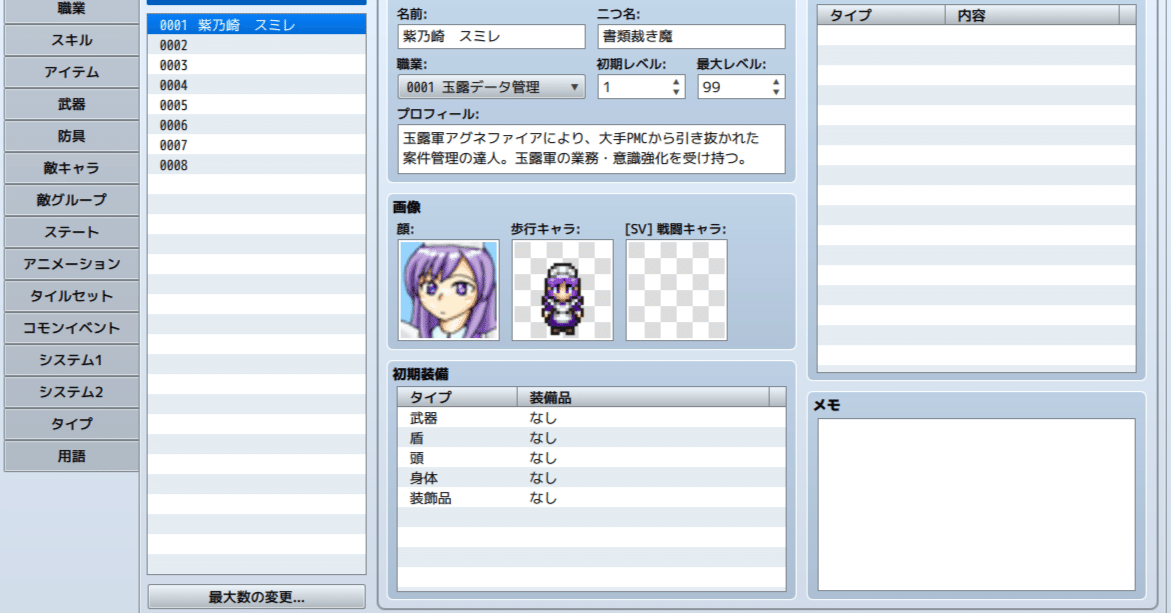Edit the 二つ名 field 書類裁き魔
Viewport: 1171px width, 613px height.
pyautogui.click(x=691, y=36)
